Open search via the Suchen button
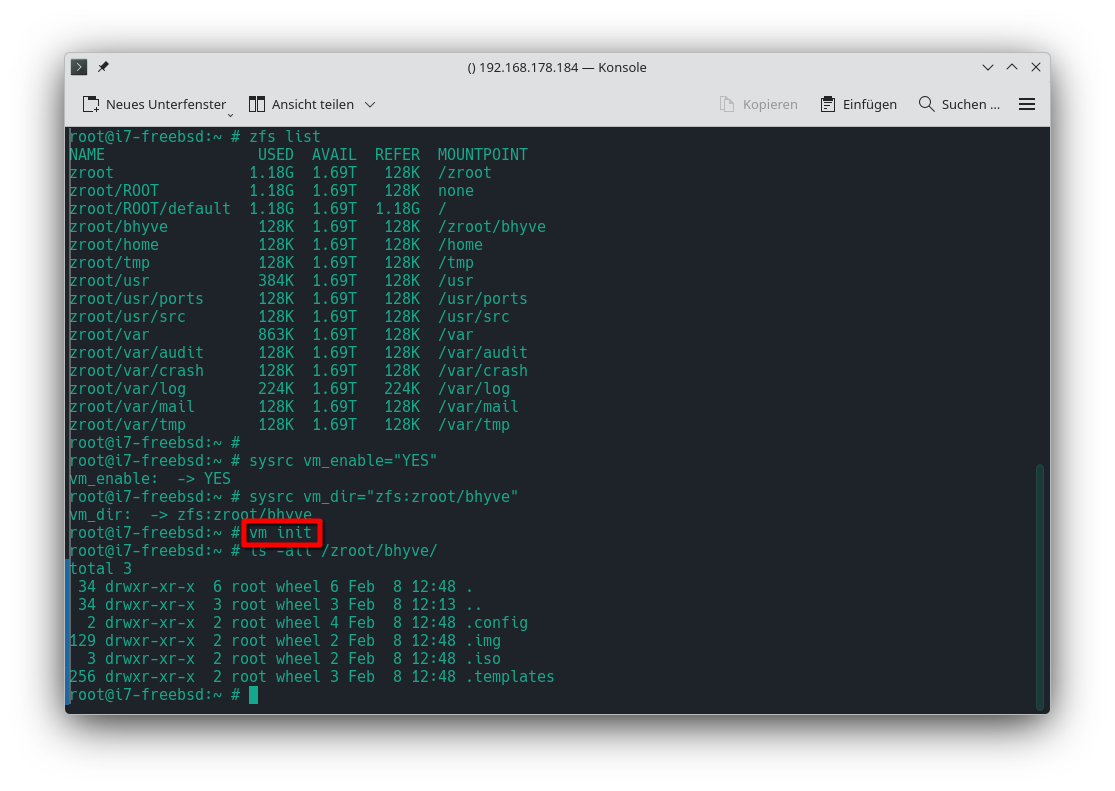 pos(959,104)
